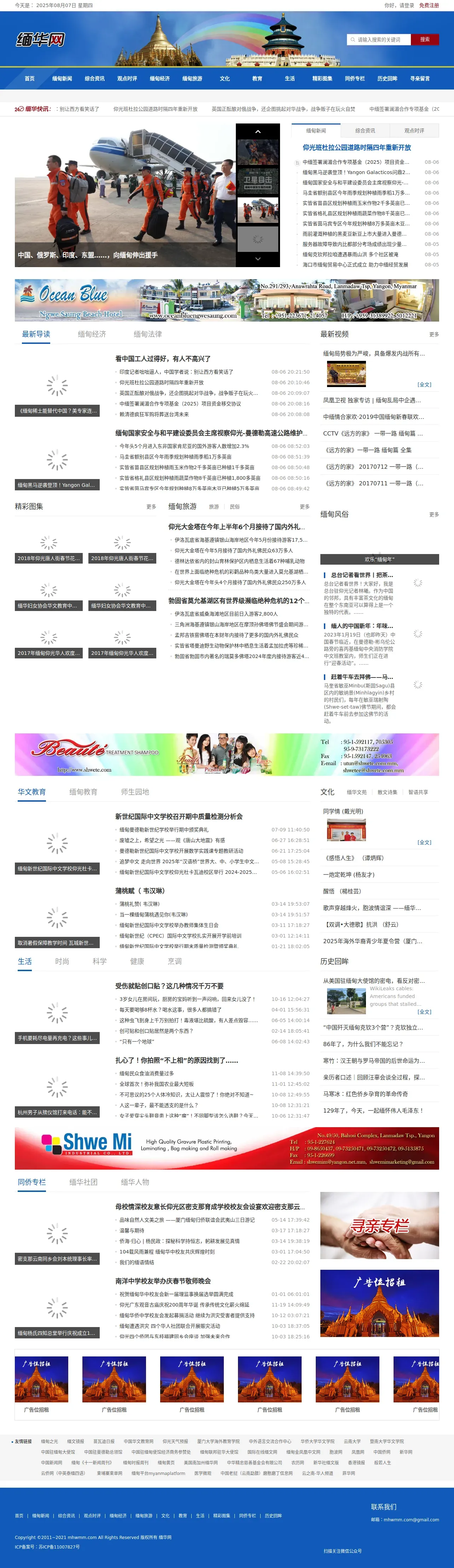Viewport: 454px width, 1568px height.
Task: Switch to 综合资讯 tab above the headline list
Action: click(x=365, y=131)
